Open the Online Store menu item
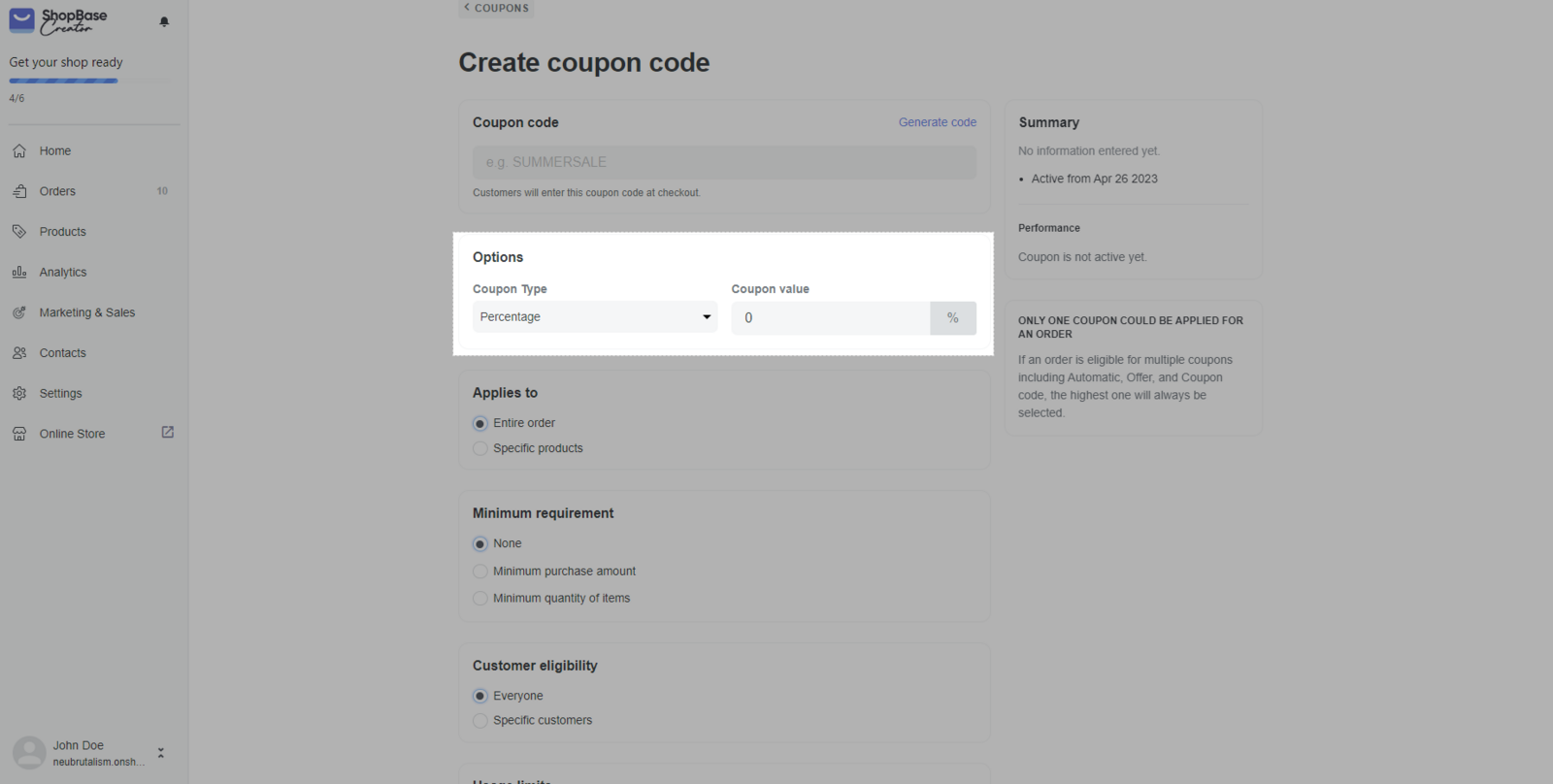Screen dimensions: 1553x784 click(72, 434)
